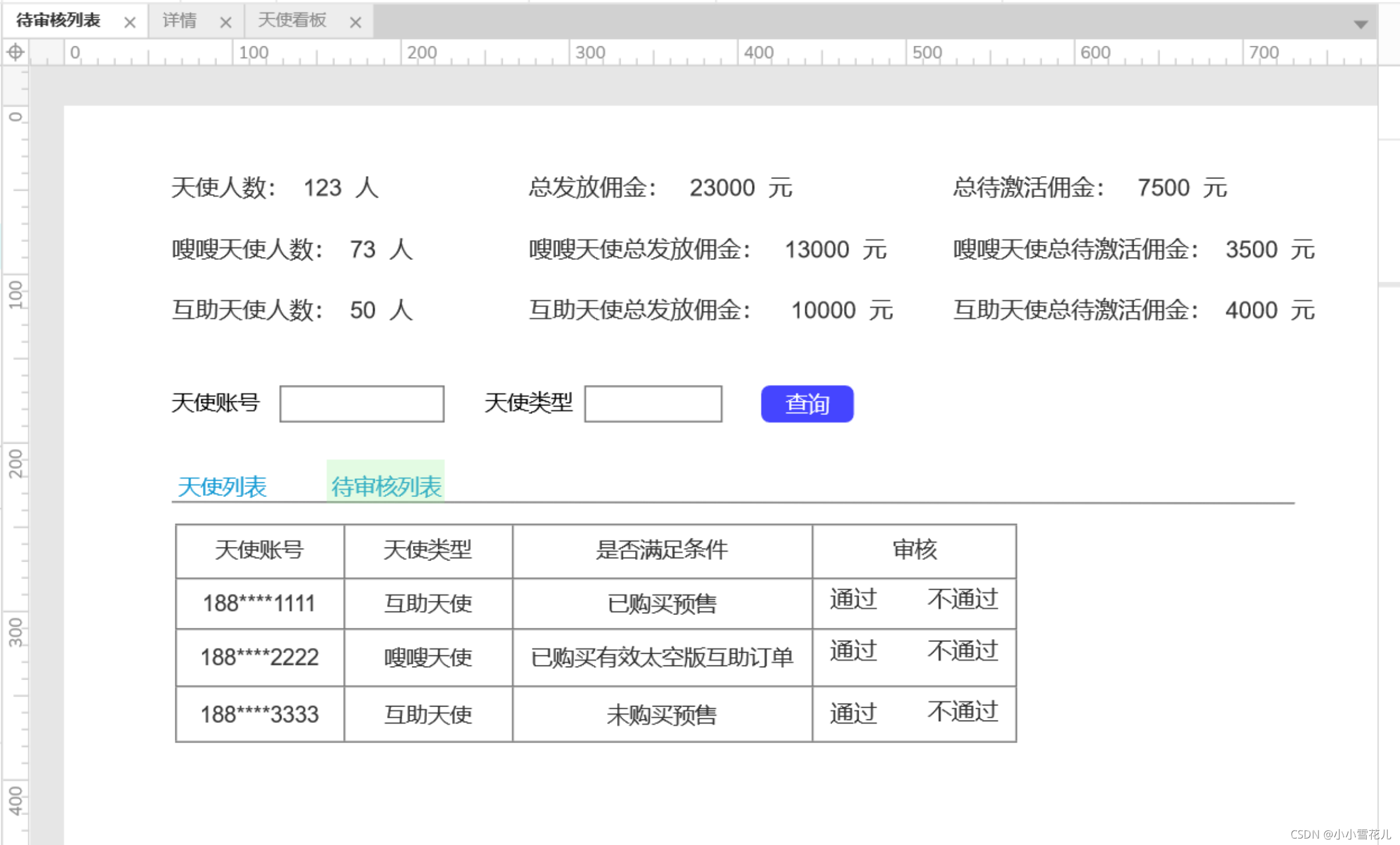Click 不通过 for account 188****1111
Screen dimensions: 1400x845
pyautogui.click(x=962, y=600)
